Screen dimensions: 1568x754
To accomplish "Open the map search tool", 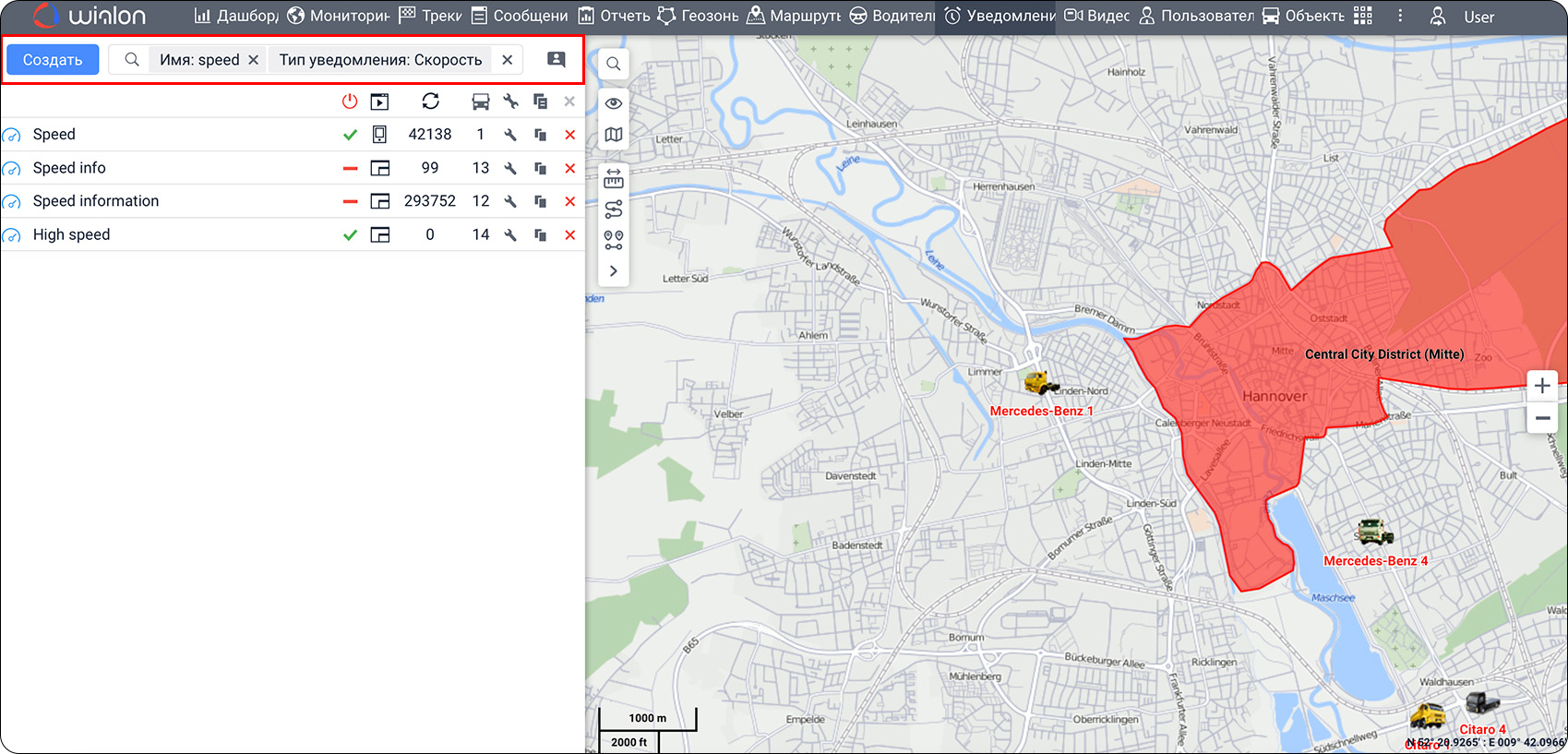I will point(614,65).
